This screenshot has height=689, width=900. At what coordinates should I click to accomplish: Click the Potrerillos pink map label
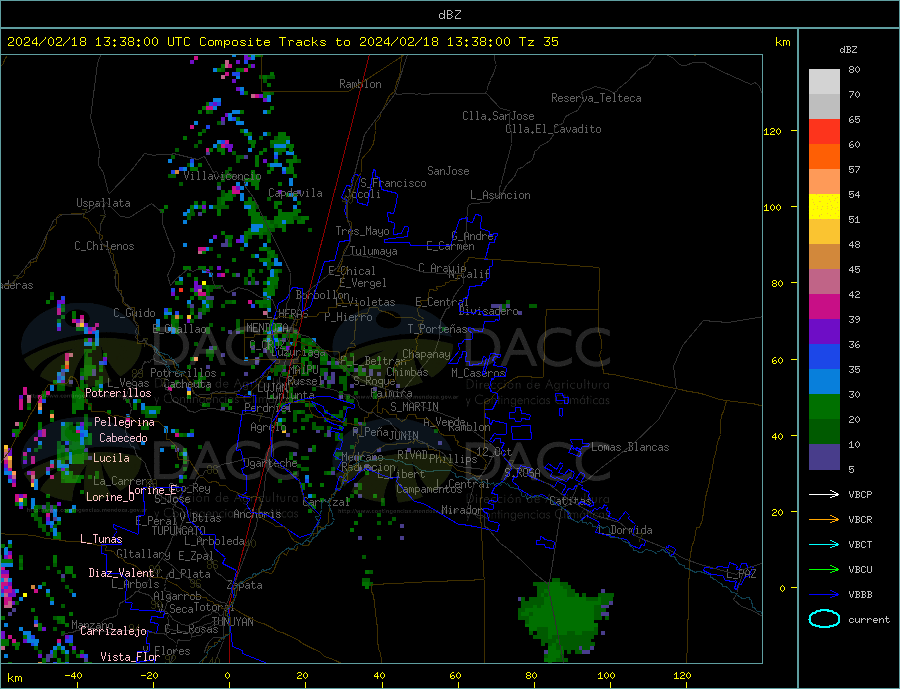click(118, 393)
